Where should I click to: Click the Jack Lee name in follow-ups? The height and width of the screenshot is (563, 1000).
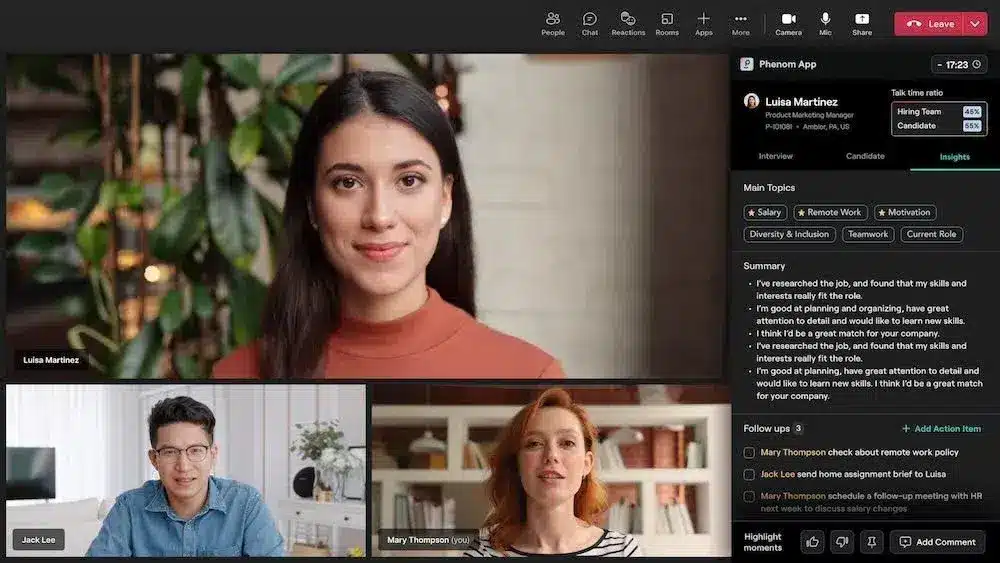pos(777,474)
